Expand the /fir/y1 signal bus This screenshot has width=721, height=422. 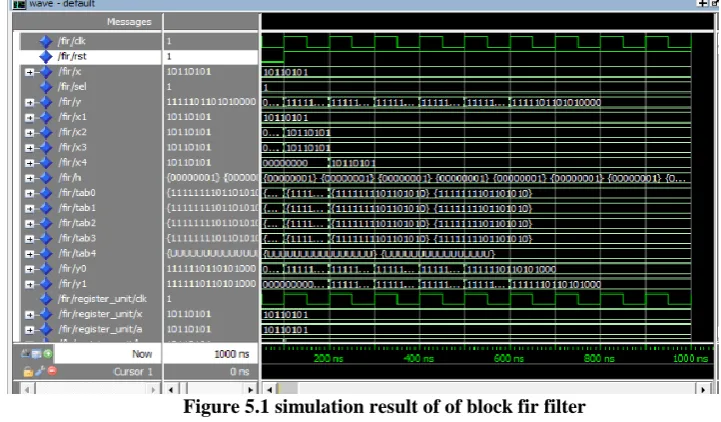(30, 285)
